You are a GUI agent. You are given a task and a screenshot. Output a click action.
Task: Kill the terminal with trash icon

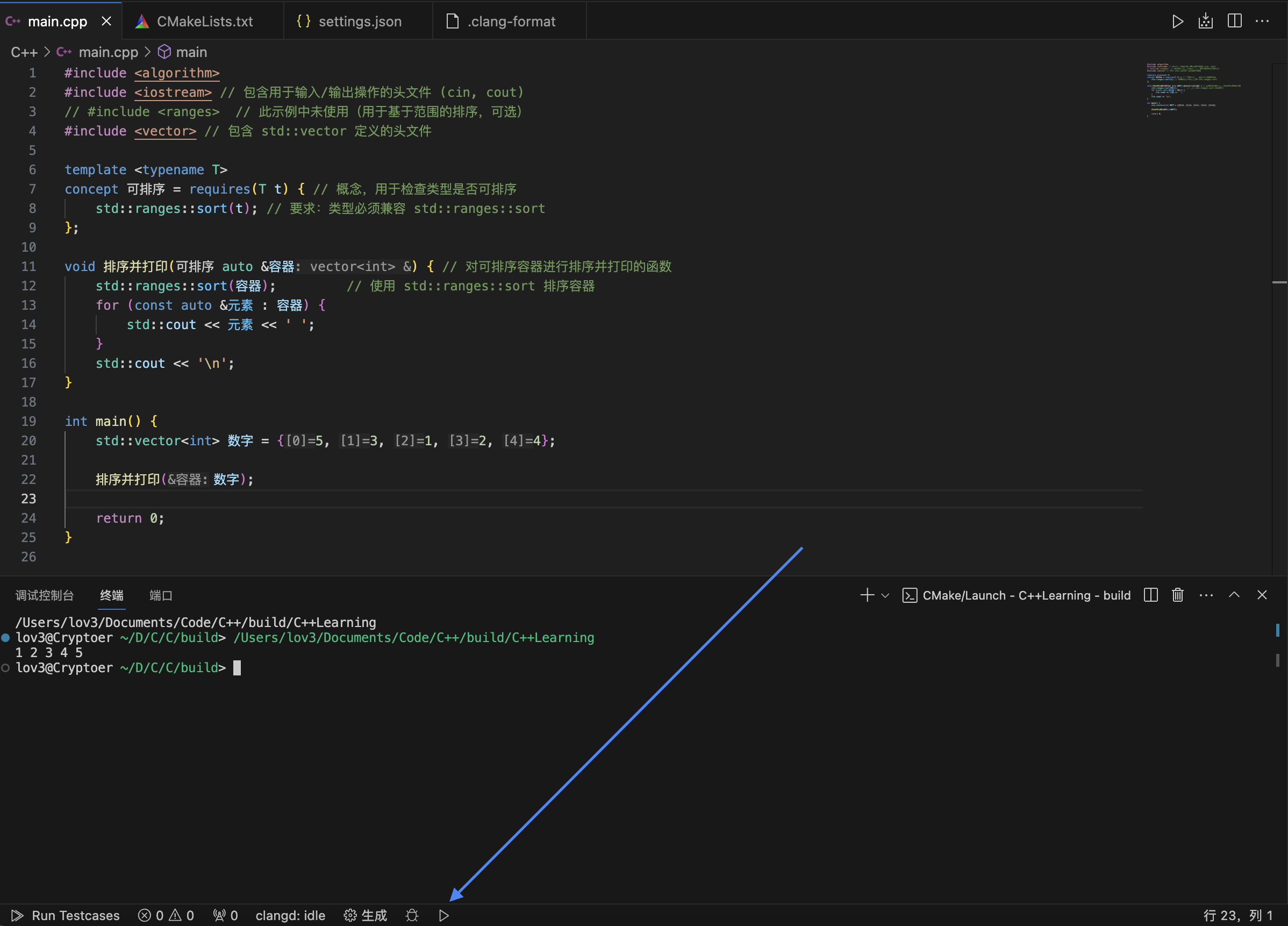point(1178,595)
